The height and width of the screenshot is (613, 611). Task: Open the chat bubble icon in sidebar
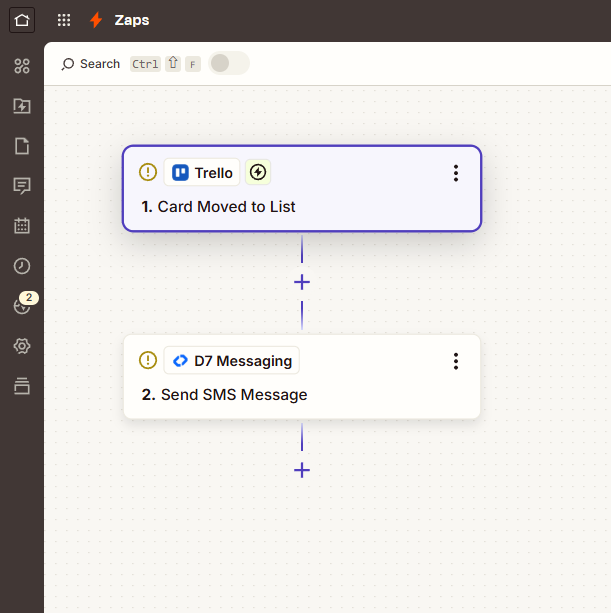[22, 186]
